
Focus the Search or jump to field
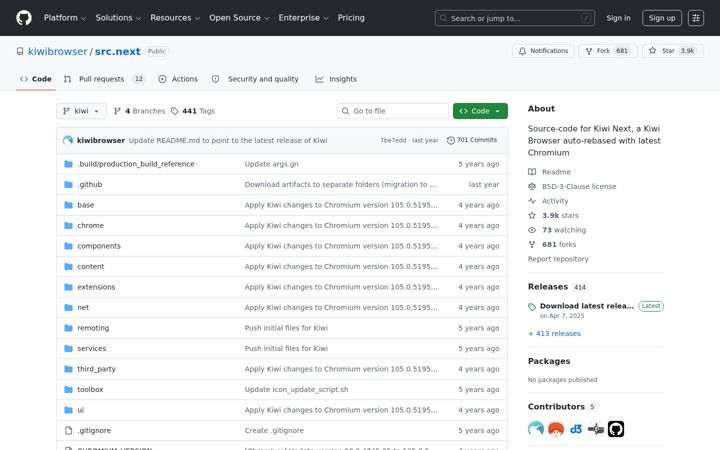pos(515,18)
